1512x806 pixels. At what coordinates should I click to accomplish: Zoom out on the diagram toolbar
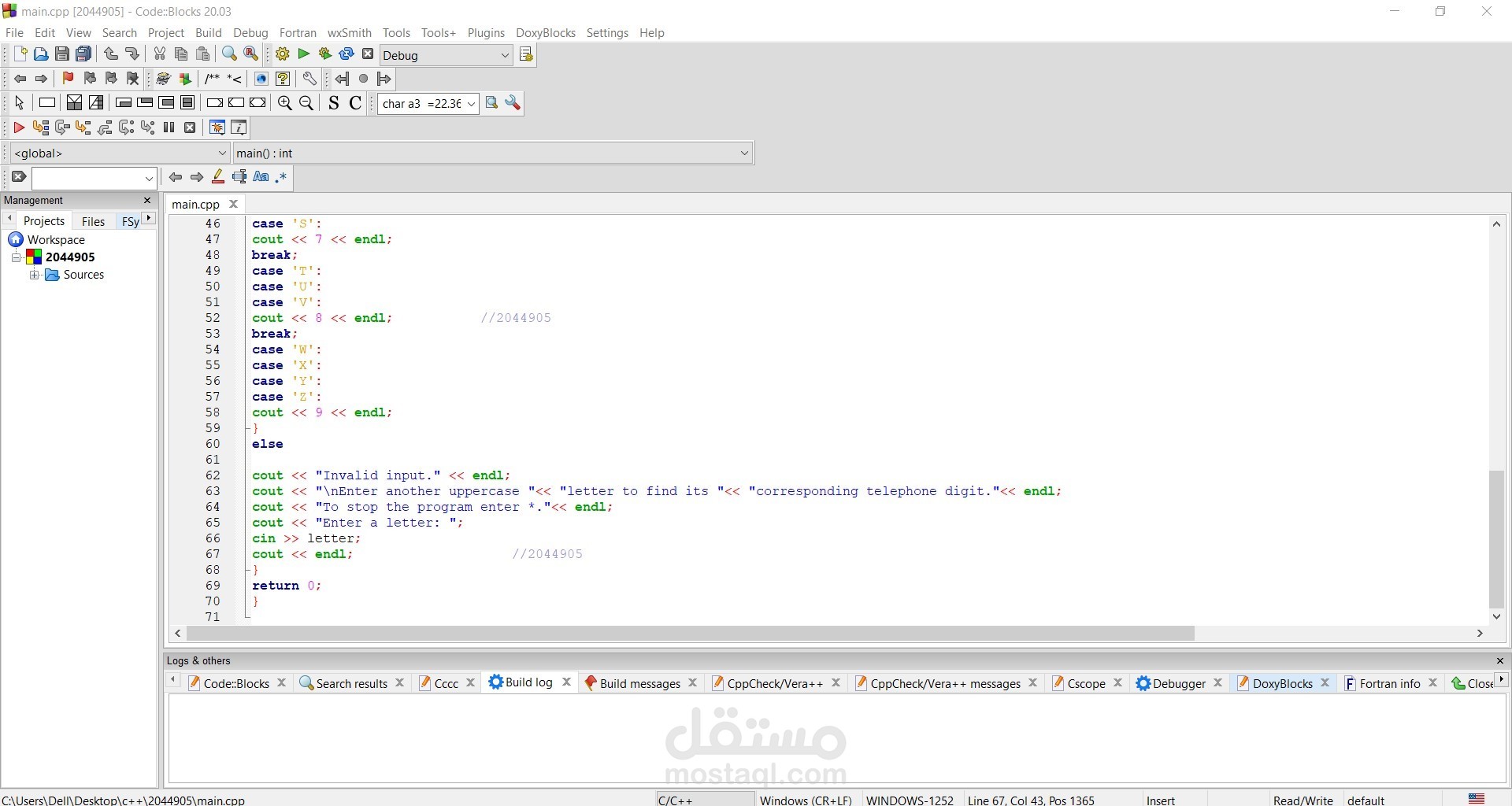click(x=307, y=103)
